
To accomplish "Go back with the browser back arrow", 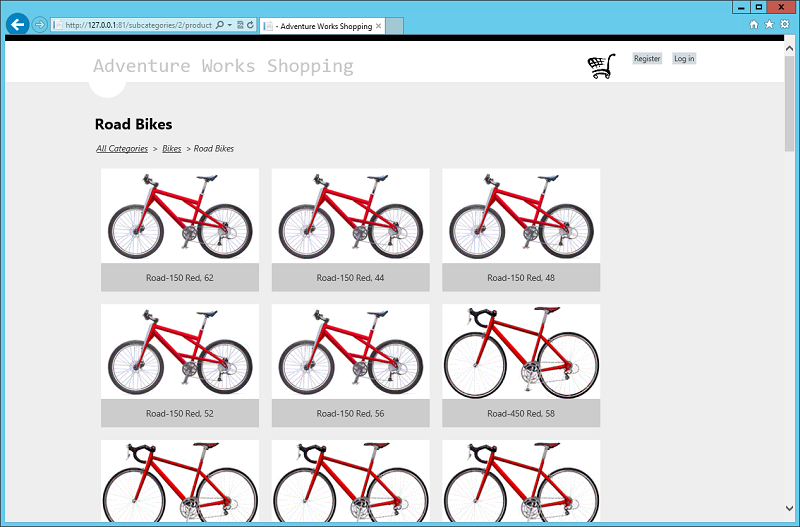I will click(x=17, y=24).
